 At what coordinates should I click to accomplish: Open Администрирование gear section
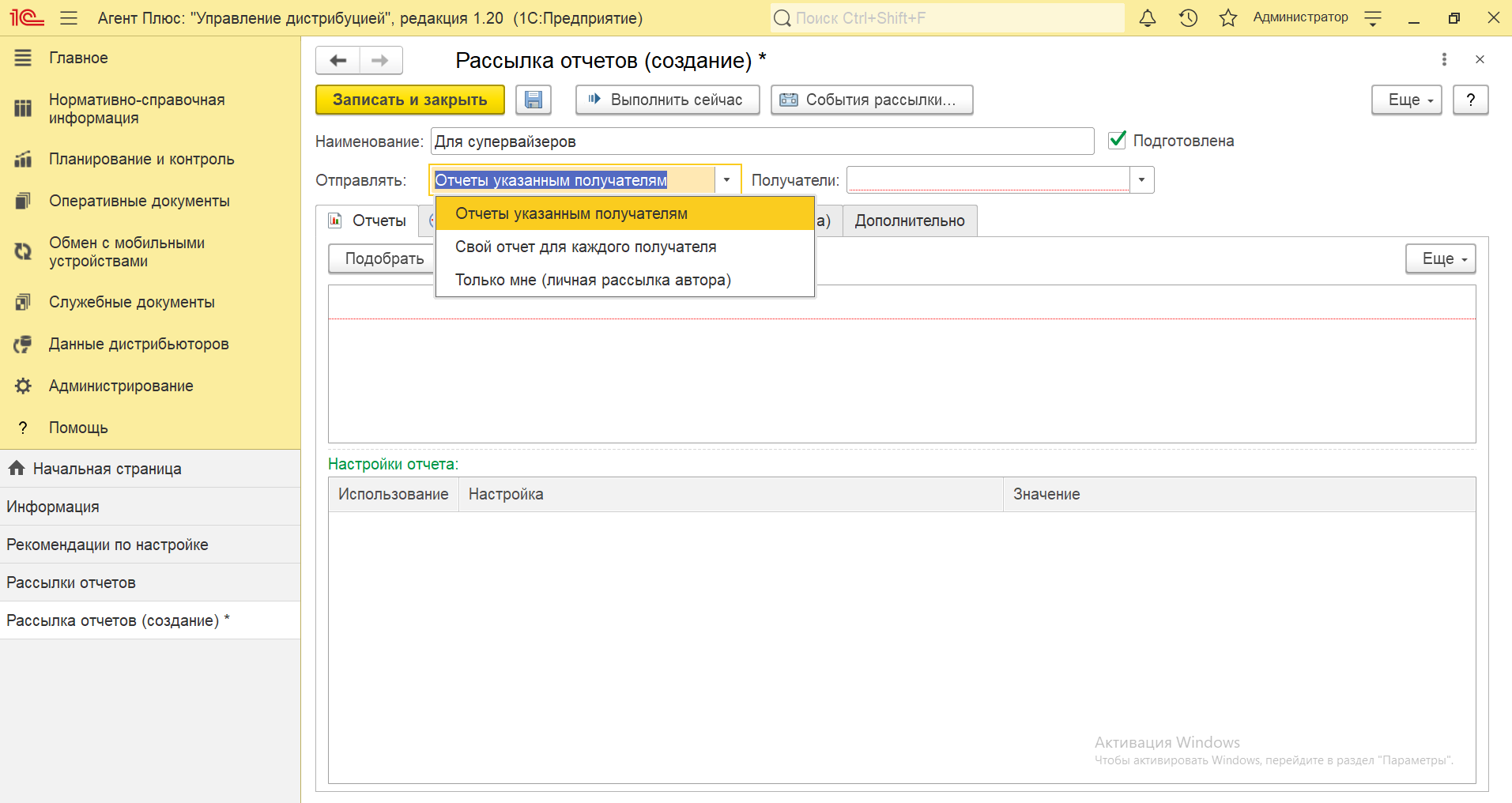pos(150,386)
